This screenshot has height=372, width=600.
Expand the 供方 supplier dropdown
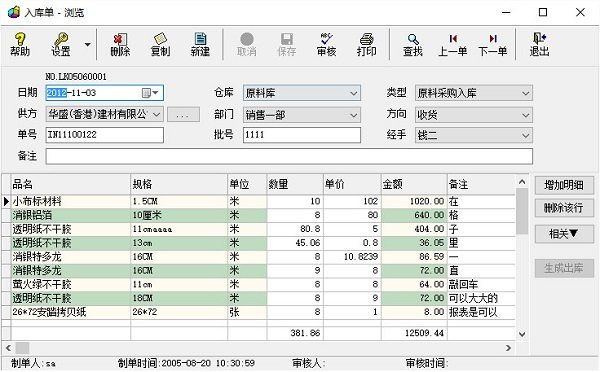coord(156,114)
